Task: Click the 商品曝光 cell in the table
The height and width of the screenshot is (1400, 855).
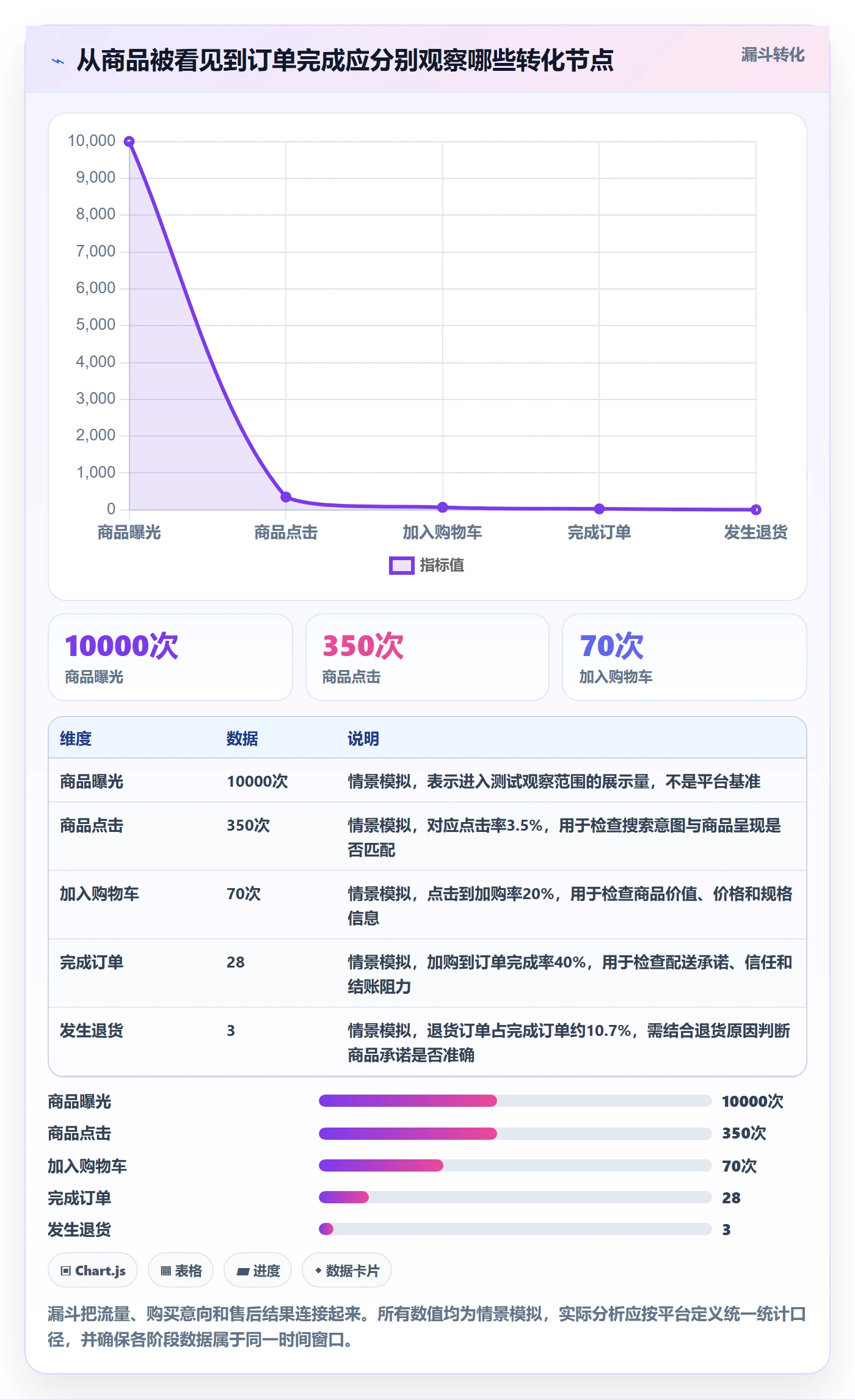Action: [92, 781]
